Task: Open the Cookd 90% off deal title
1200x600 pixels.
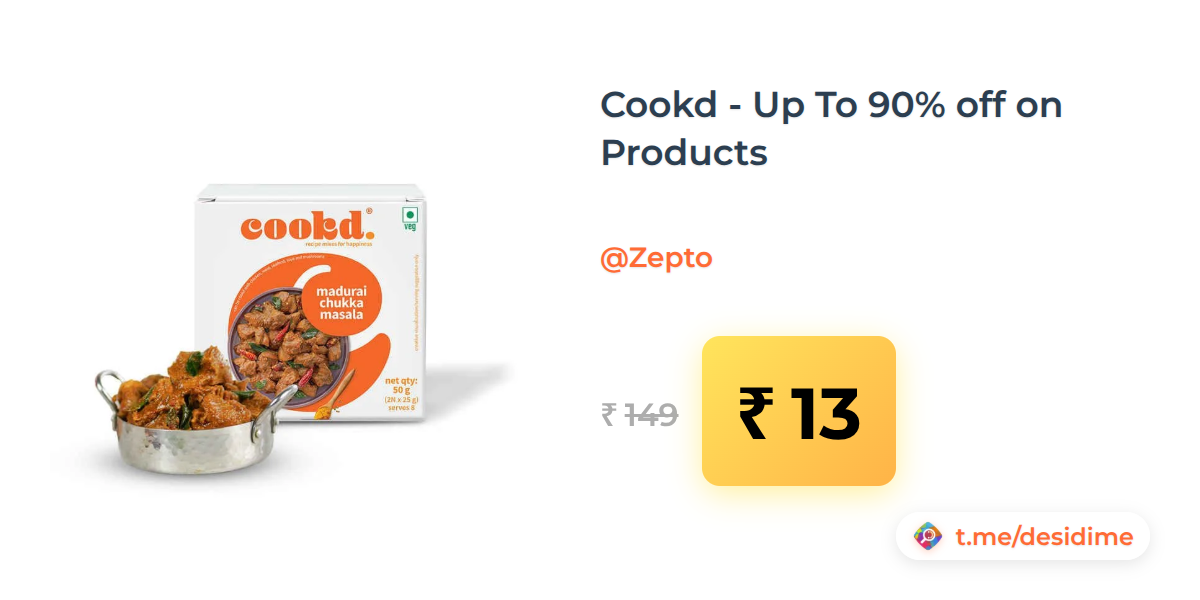Action: 831,128
